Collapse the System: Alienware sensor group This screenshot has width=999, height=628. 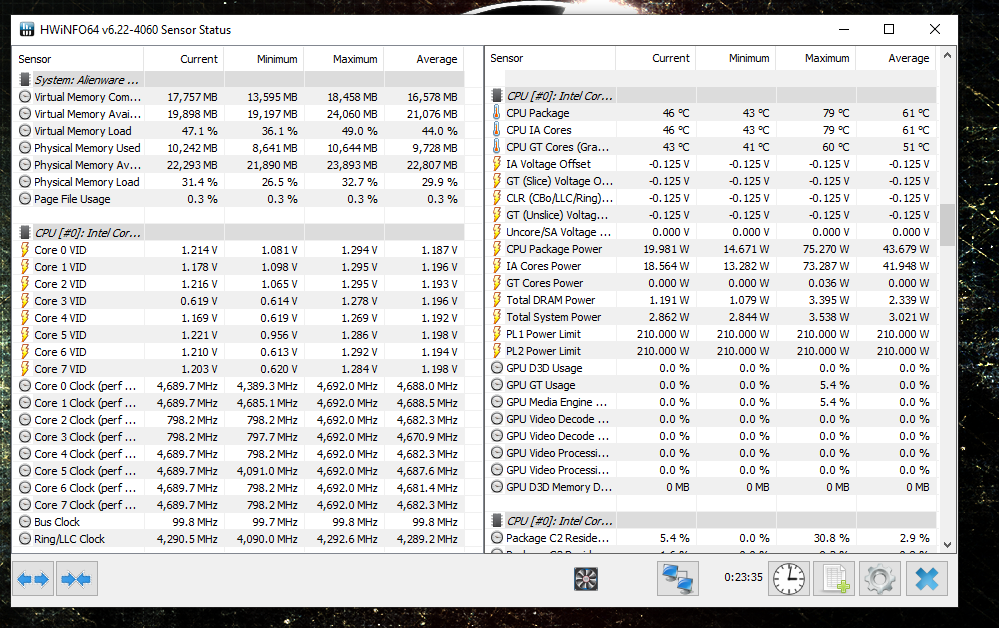[x=87, y=79]
